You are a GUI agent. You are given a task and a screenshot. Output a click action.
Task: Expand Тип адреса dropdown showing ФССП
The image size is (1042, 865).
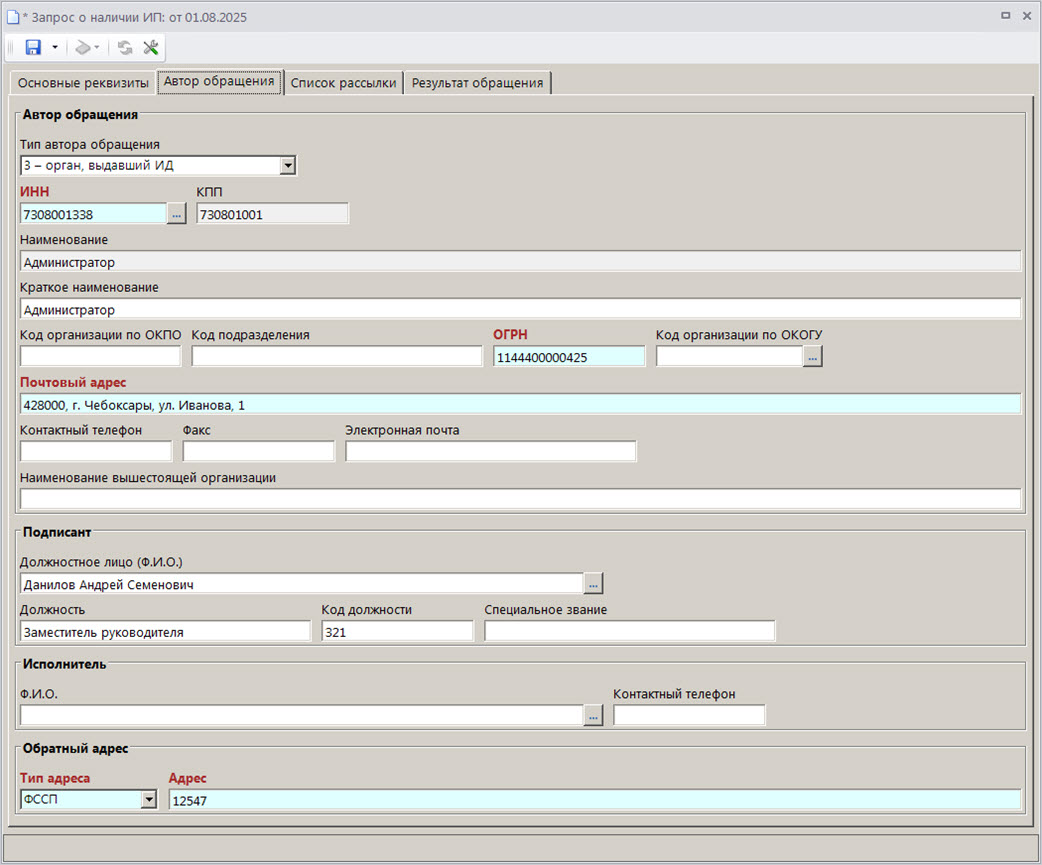click(148, 799)
